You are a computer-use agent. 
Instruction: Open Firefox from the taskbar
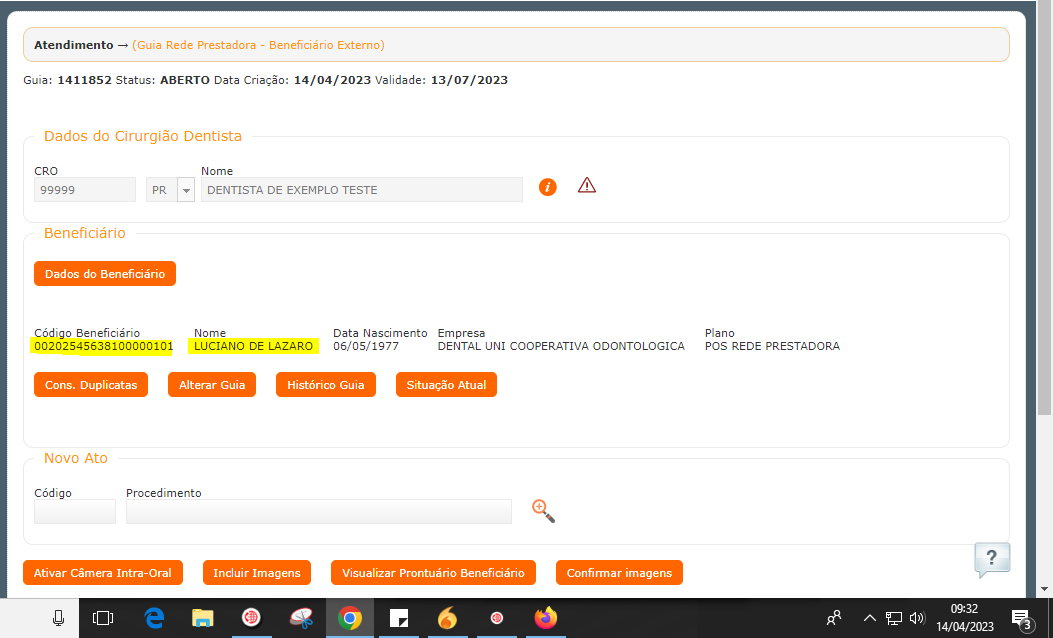(545, 618)
